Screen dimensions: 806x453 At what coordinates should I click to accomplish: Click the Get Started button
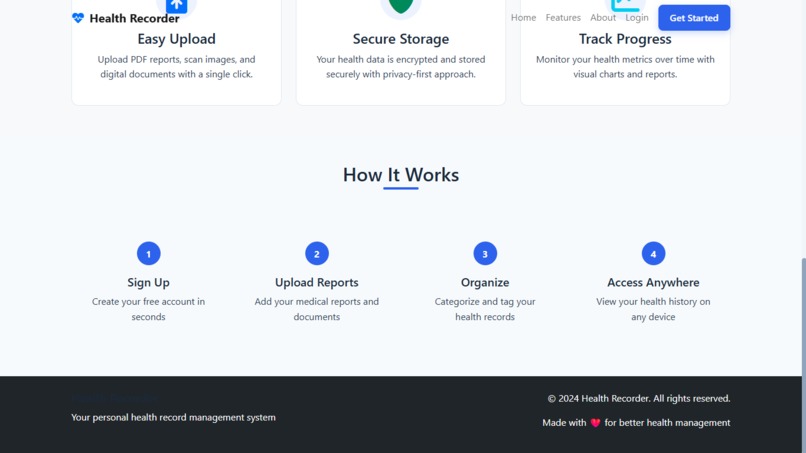694,18
